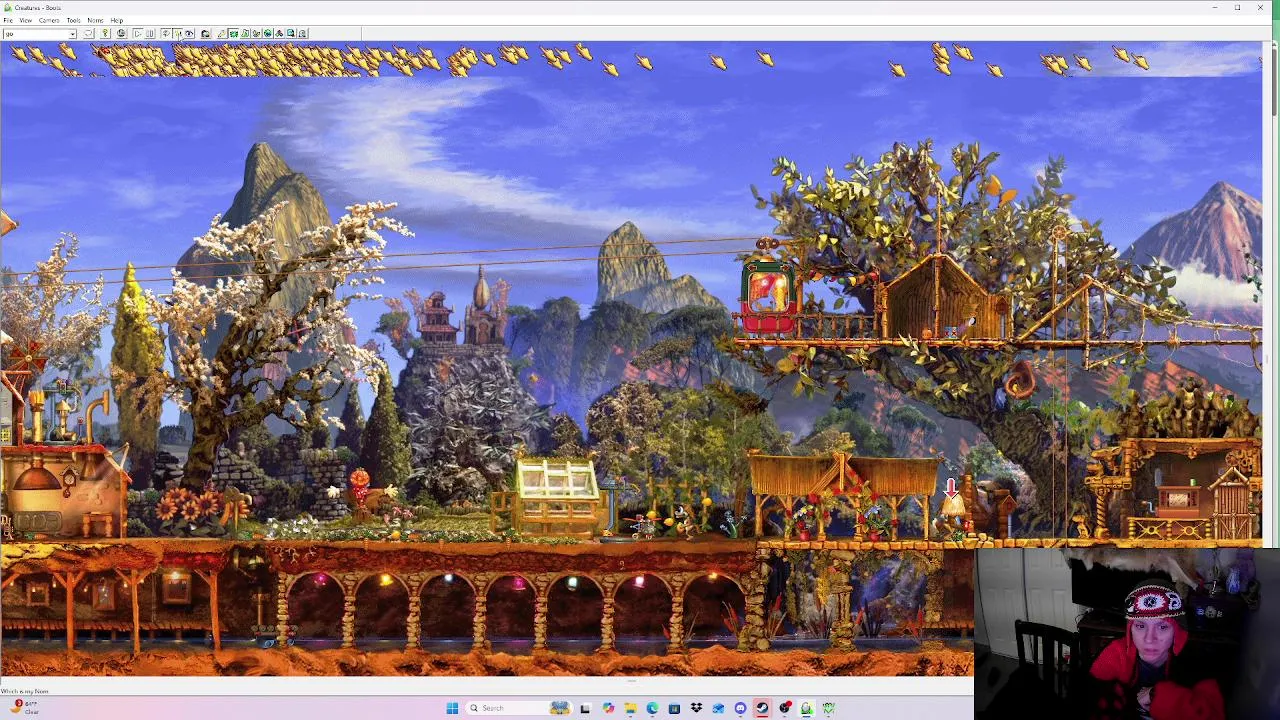Open Copilot from the taskbar

608,708
